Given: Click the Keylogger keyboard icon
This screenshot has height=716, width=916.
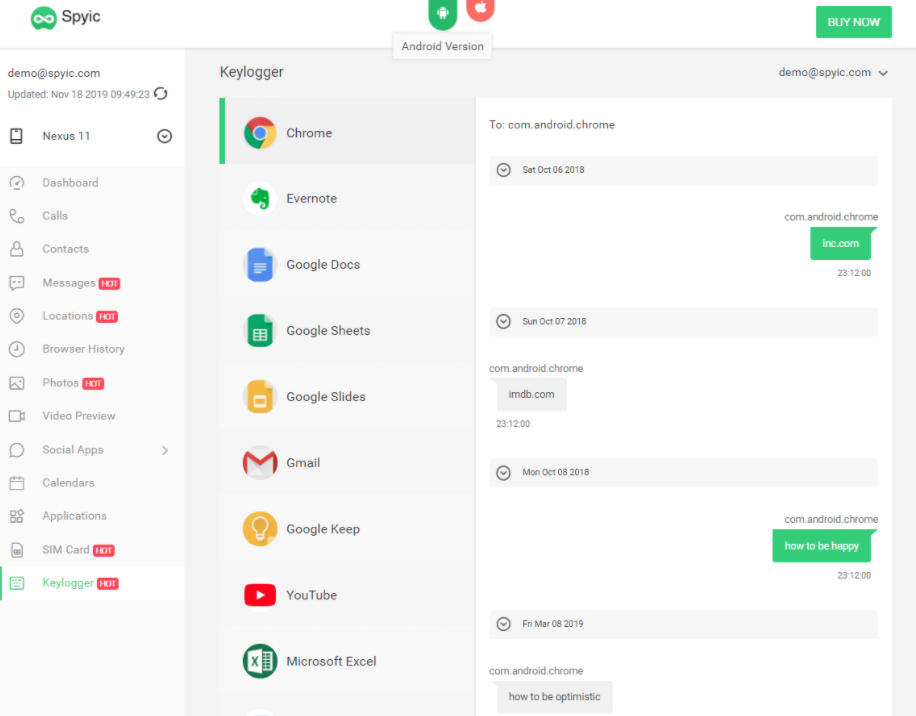Looking at the screenshot, I should (x=17, y=583).
